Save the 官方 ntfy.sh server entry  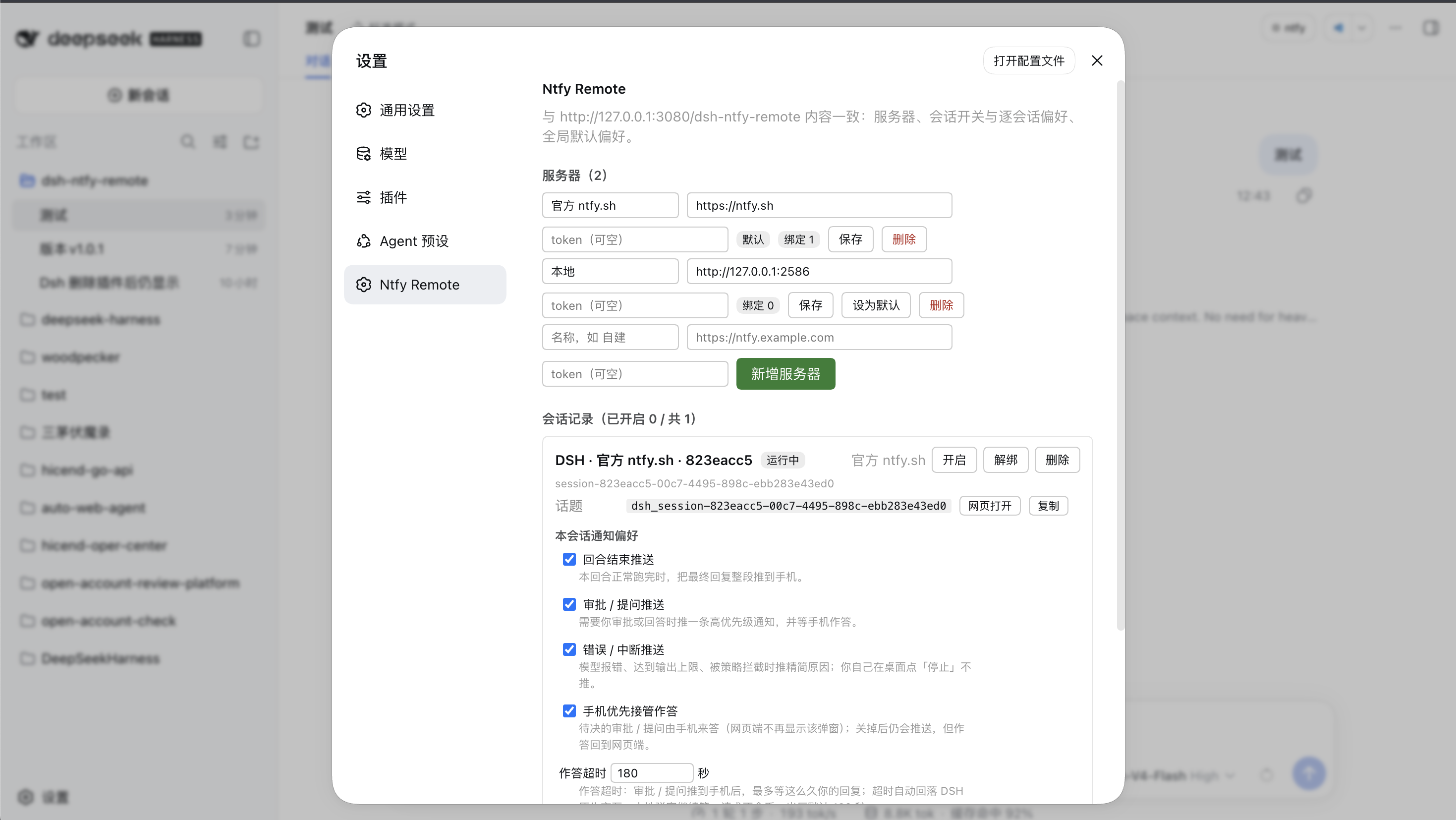(850, 239)
